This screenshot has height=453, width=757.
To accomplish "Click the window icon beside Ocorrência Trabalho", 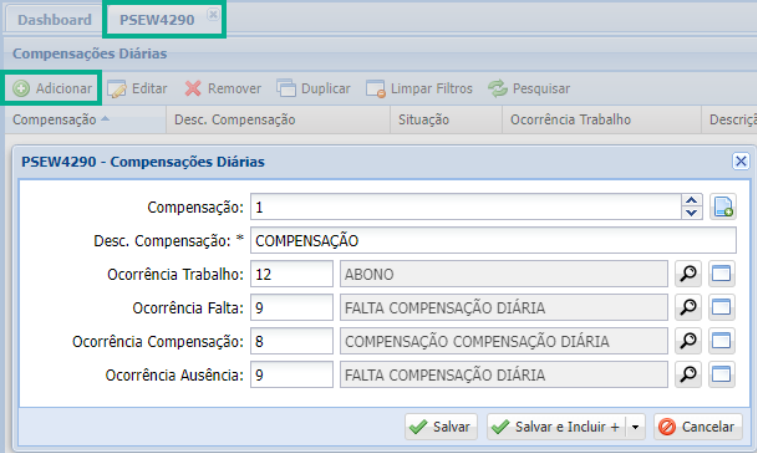I will click(722, 274).
